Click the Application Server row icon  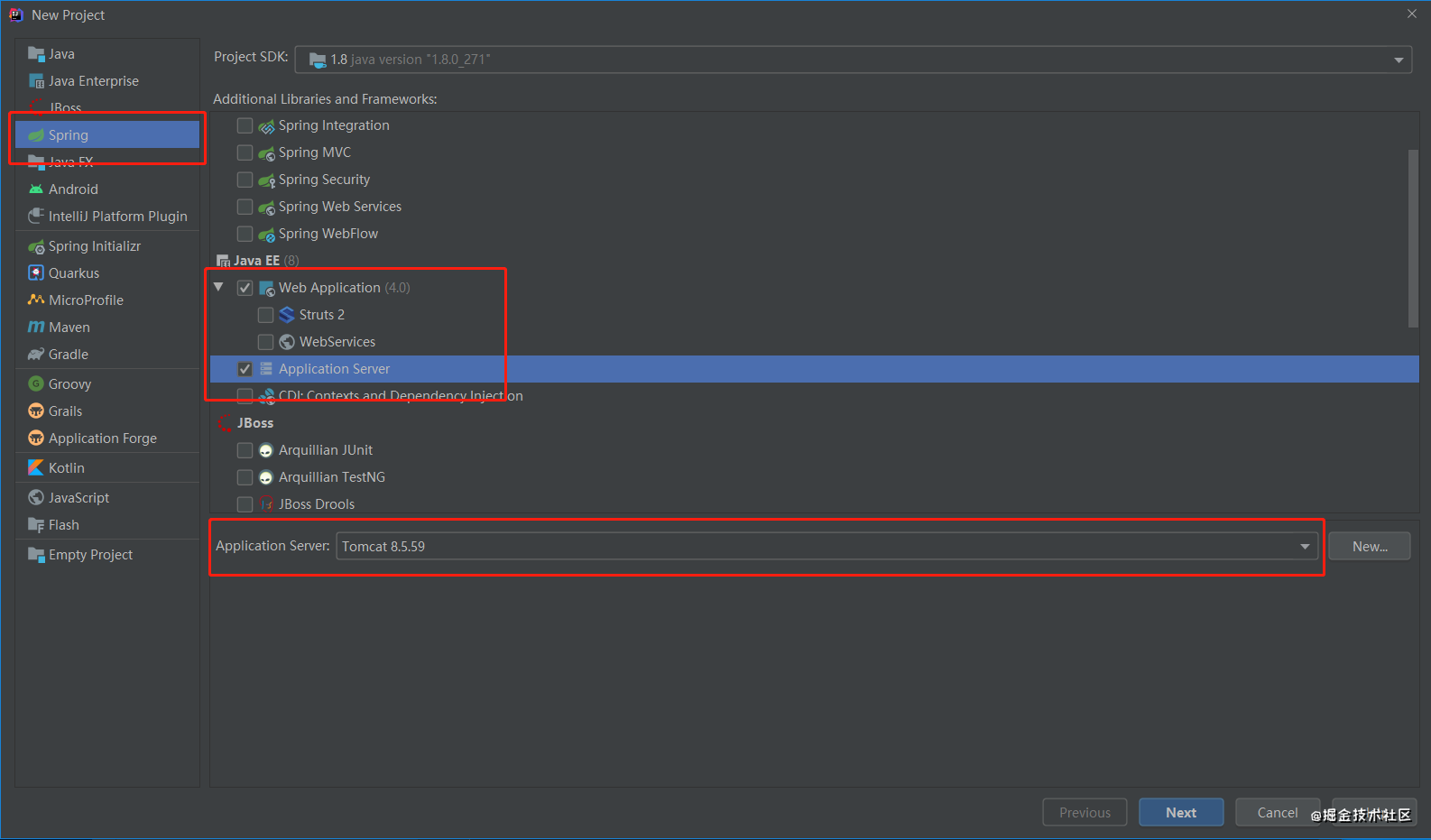tap(266, 368)
